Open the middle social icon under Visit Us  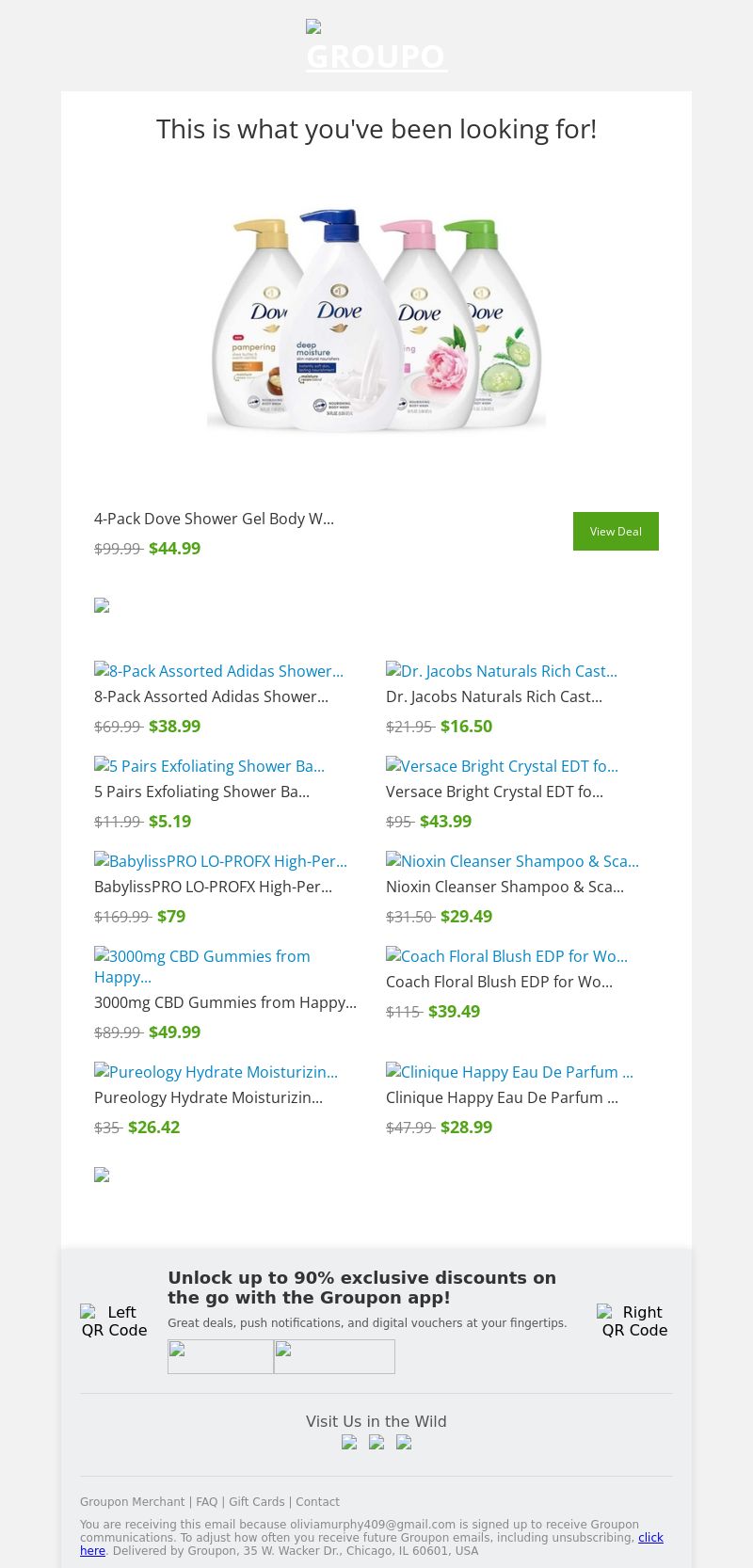(376, 1442)
